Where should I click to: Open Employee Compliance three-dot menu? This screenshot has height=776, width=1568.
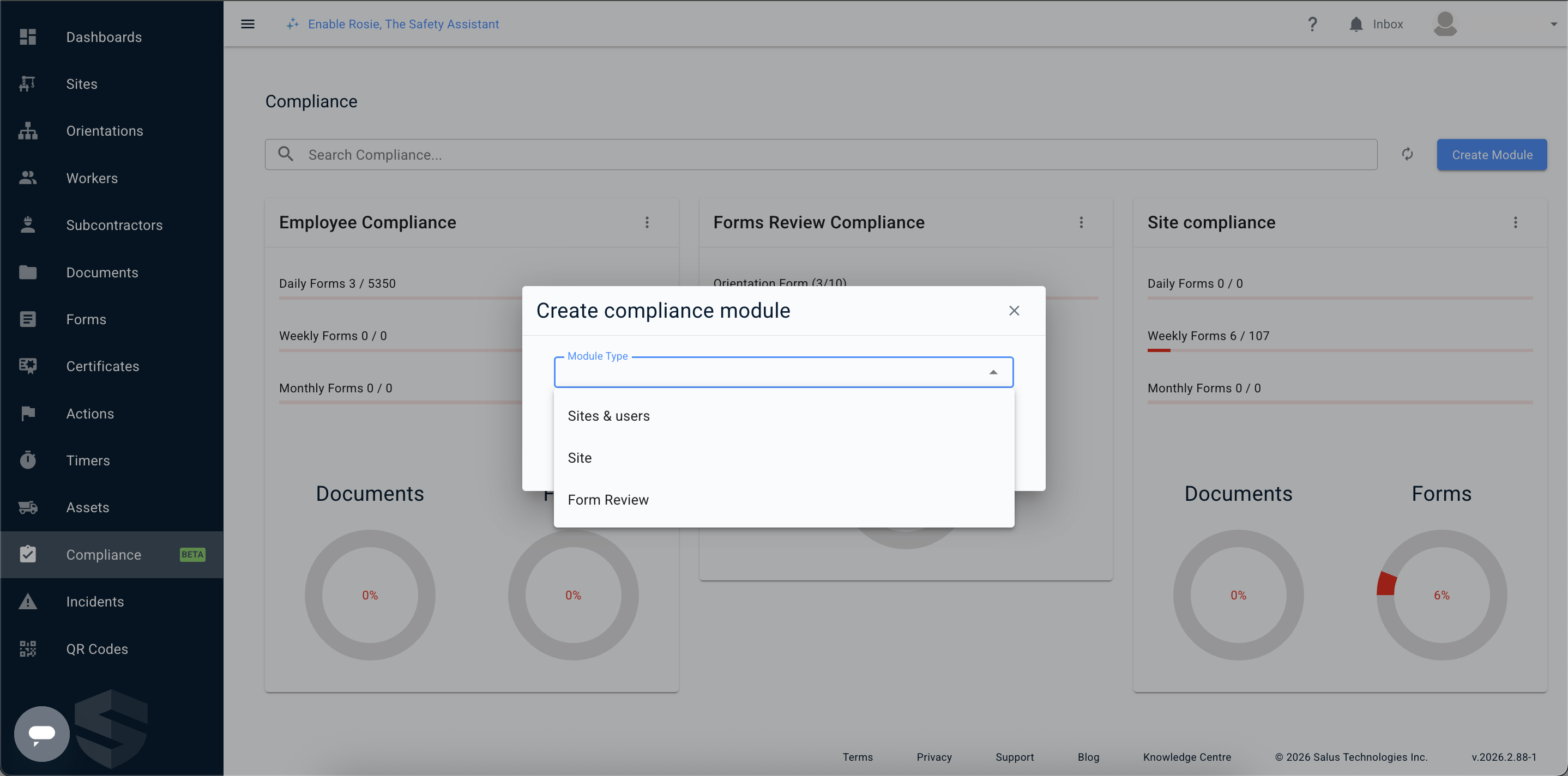647,222
